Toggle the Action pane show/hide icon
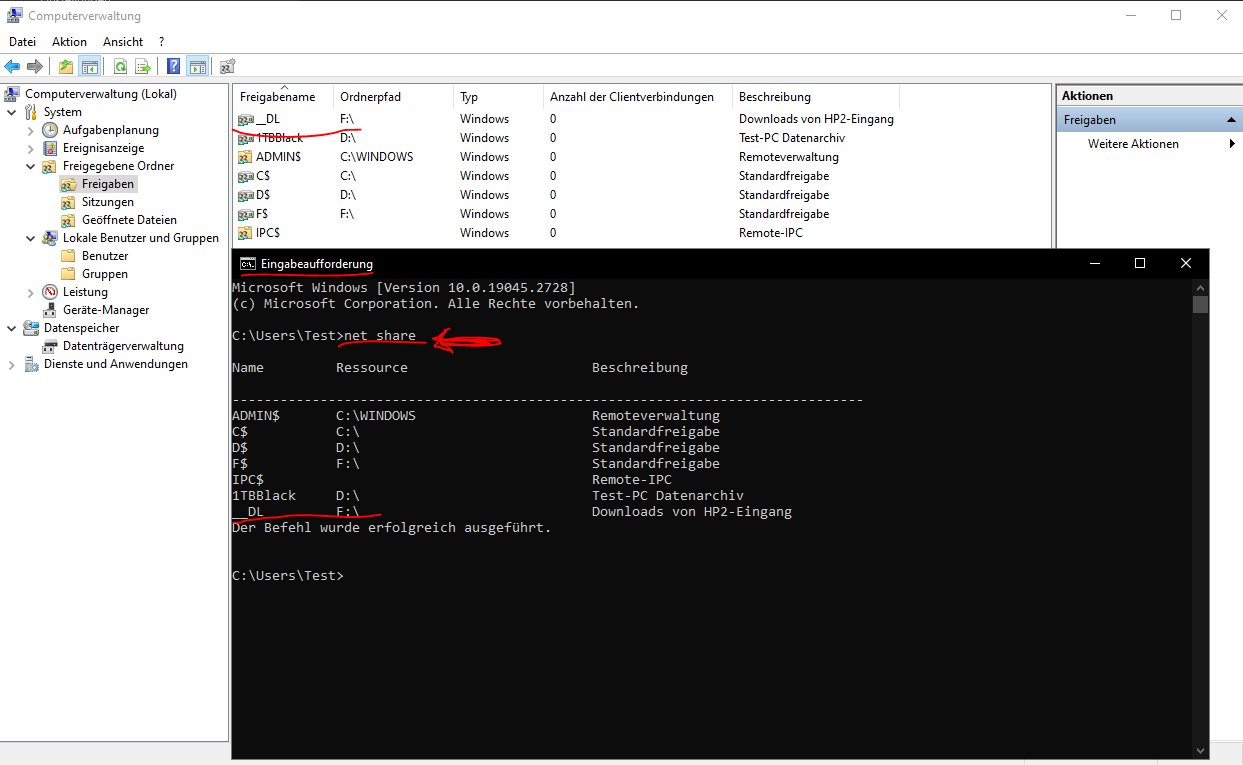The width and height of the screenshot is (1243, 765). point(197,67)
